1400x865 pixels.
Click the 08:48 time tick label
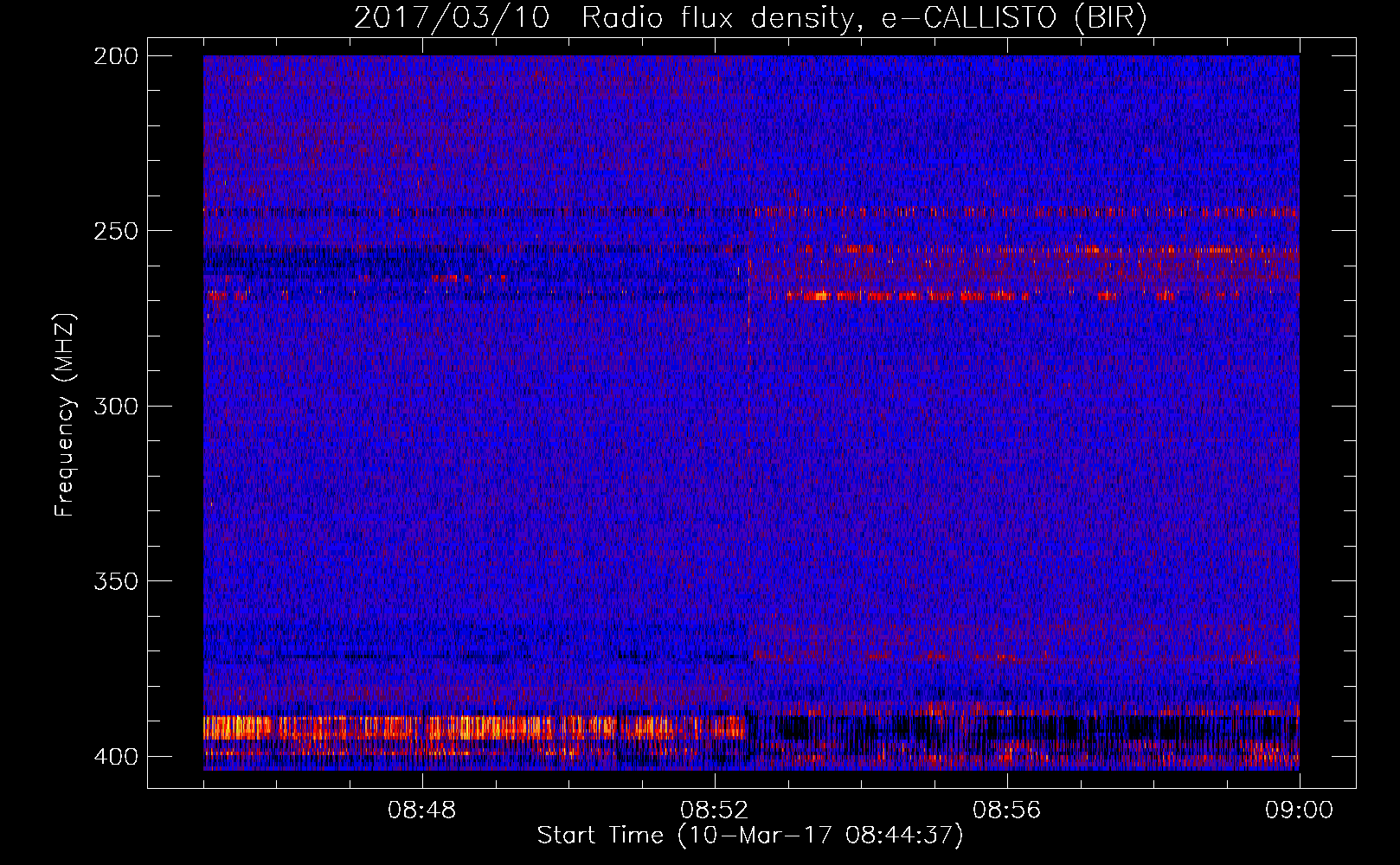(422, 811)
